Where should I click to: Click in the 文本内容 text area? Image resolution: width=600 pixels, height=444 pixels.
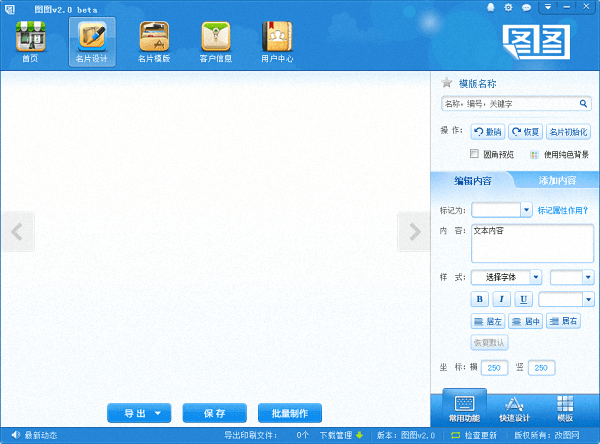tap(532, 243)
